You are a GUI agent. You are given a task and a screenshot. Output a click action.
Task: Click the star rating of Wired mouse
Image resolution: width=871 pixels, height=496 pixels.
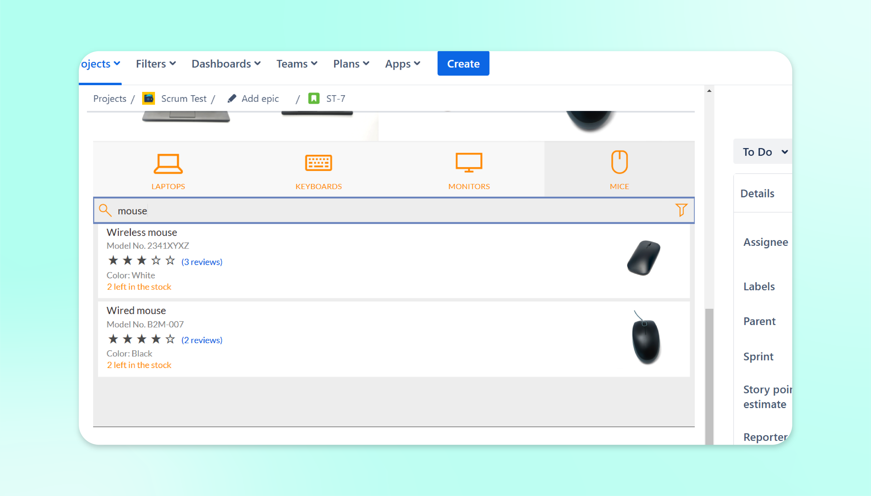[142, 339]
